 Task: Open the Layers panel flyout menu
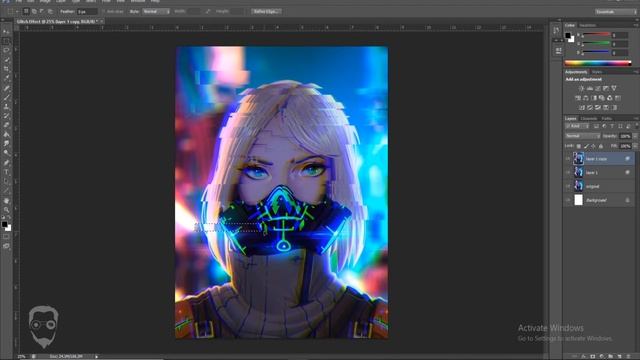(636, 118)
